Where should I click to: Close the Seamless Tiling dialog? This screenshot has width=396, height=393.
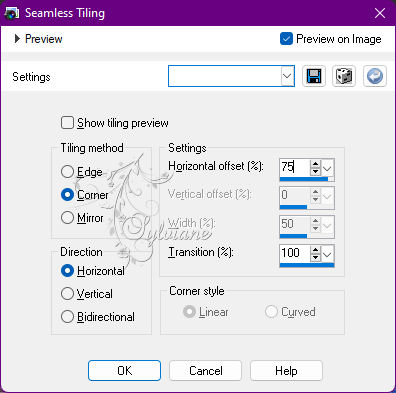pos(380,13)
